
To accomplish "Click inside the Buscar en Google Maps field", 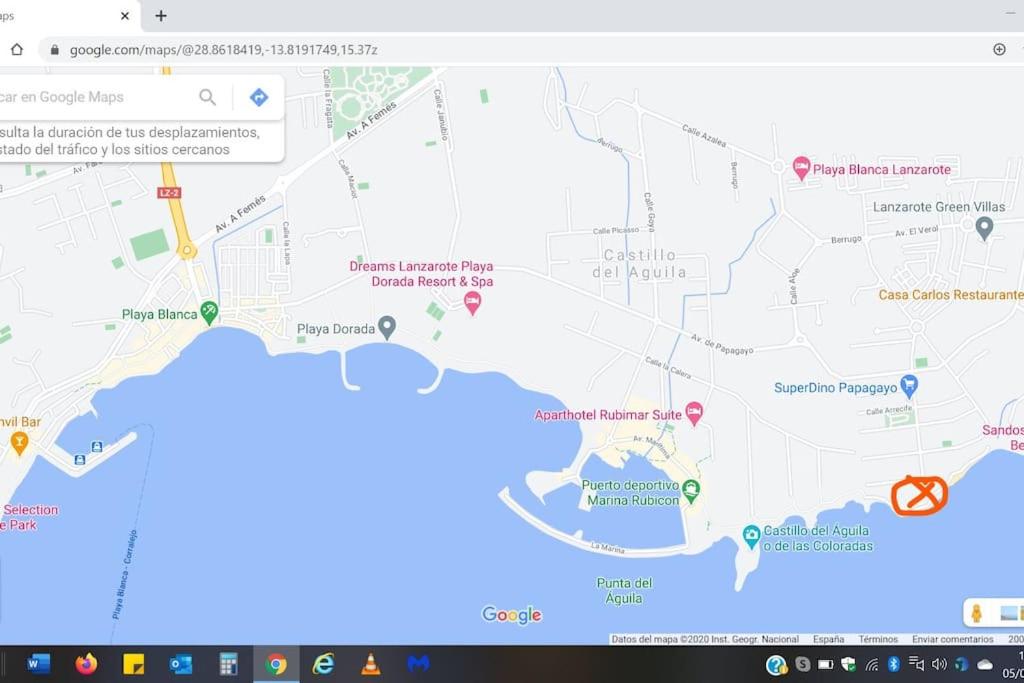I will [x=95, y=97].
